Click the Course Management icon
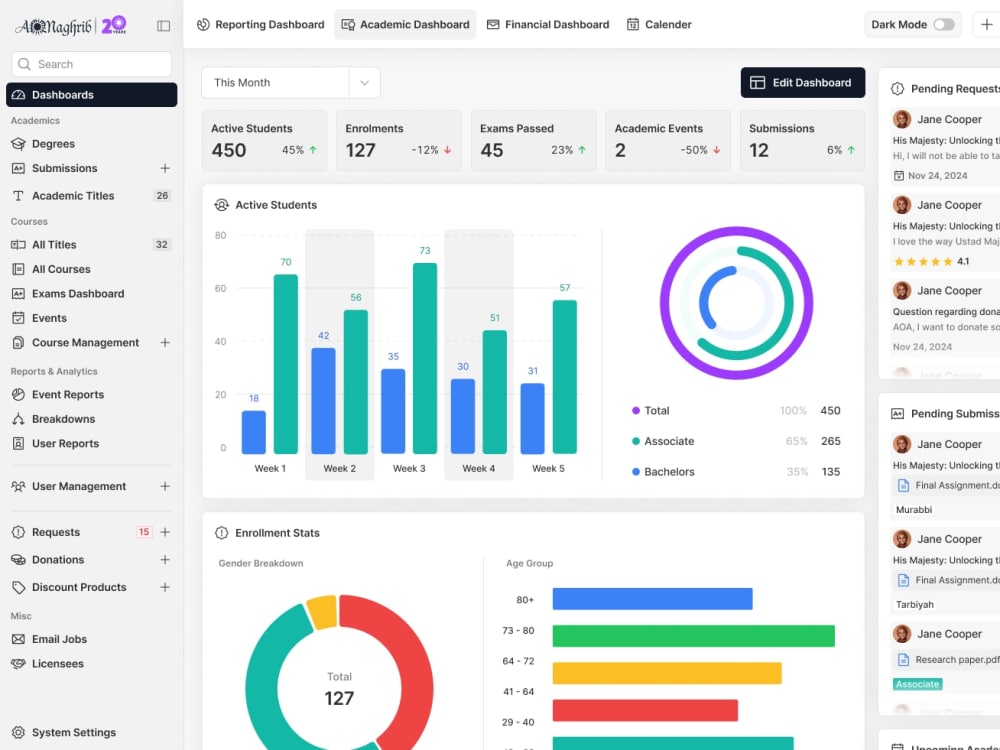This screenshot has height=750, width=1000. pos(18,342)
